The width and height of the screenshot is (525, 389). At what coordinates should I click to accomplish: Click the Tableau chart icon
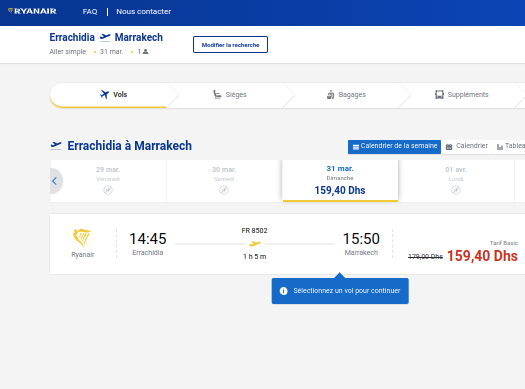[x=500, y=147]
